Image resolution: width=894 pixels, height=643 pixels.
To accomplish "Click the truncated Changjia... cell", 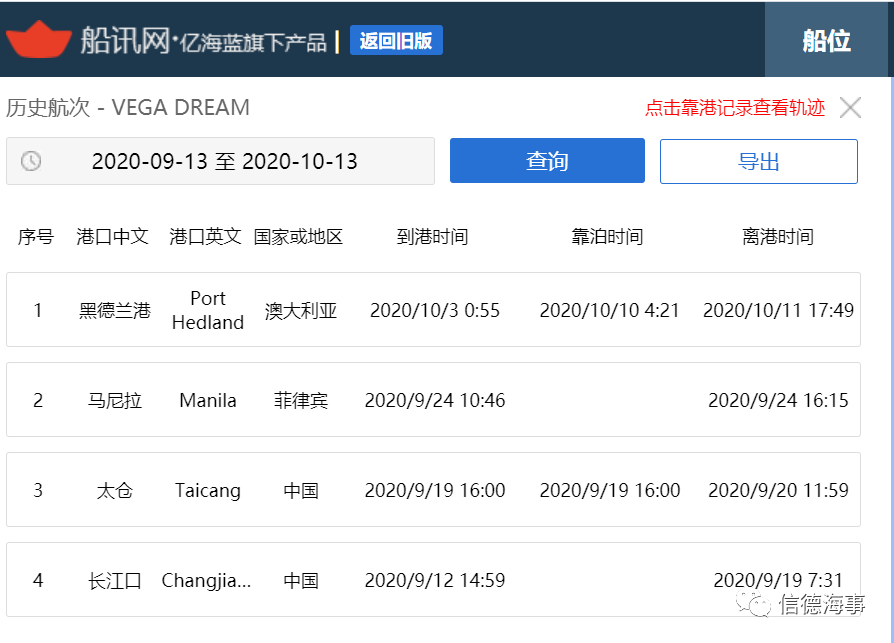I will coord(206,581).
